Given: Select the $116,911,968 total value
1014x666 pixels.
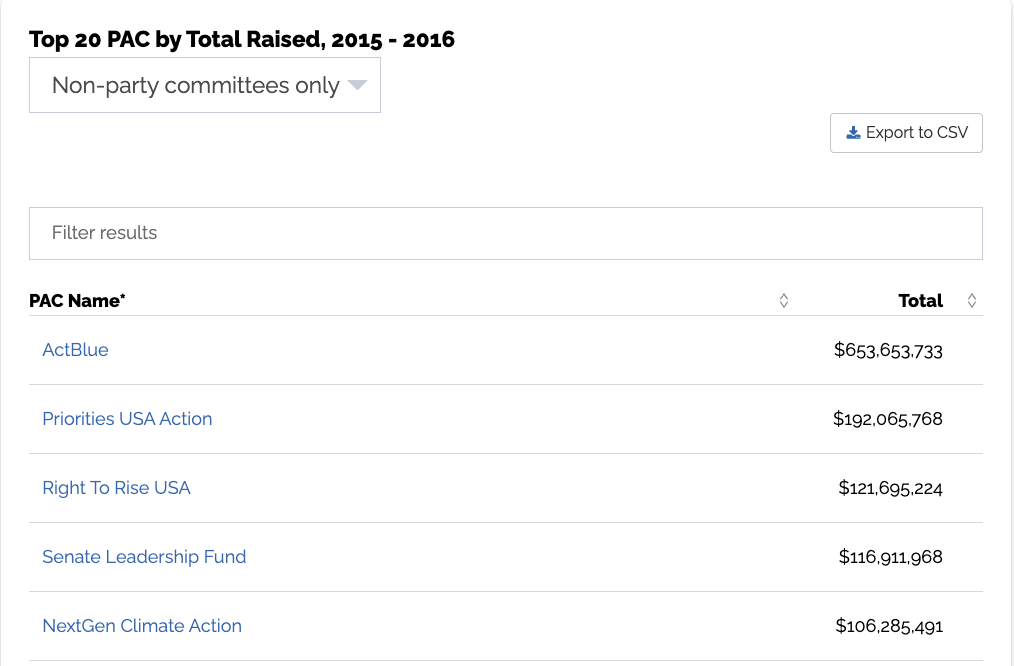Looking at the screenshot, I should 890,557.
